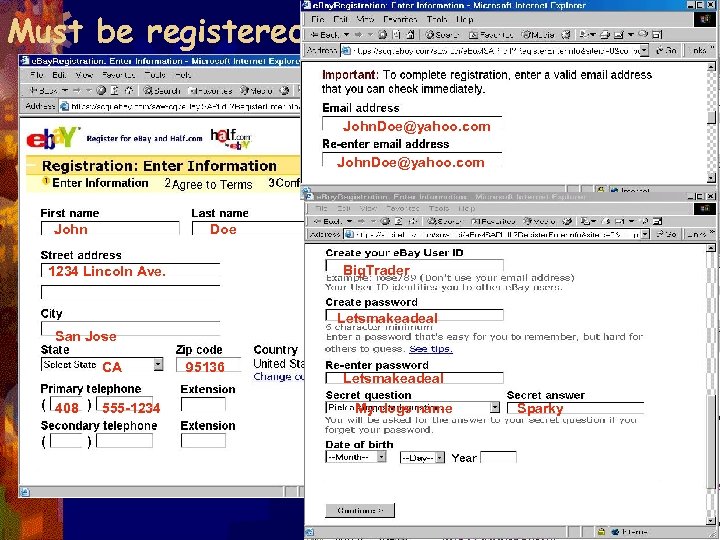The height and width of the screenshot is (540, 720).
Task: Click the primary telephone area code field
Action: pos(66,405)
